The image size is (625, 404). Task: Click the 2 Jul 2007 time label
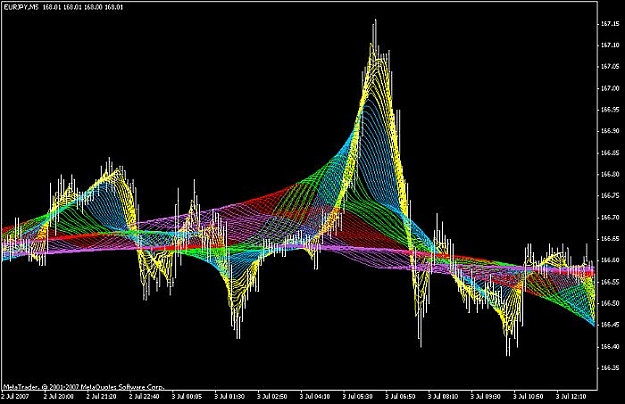16,397
